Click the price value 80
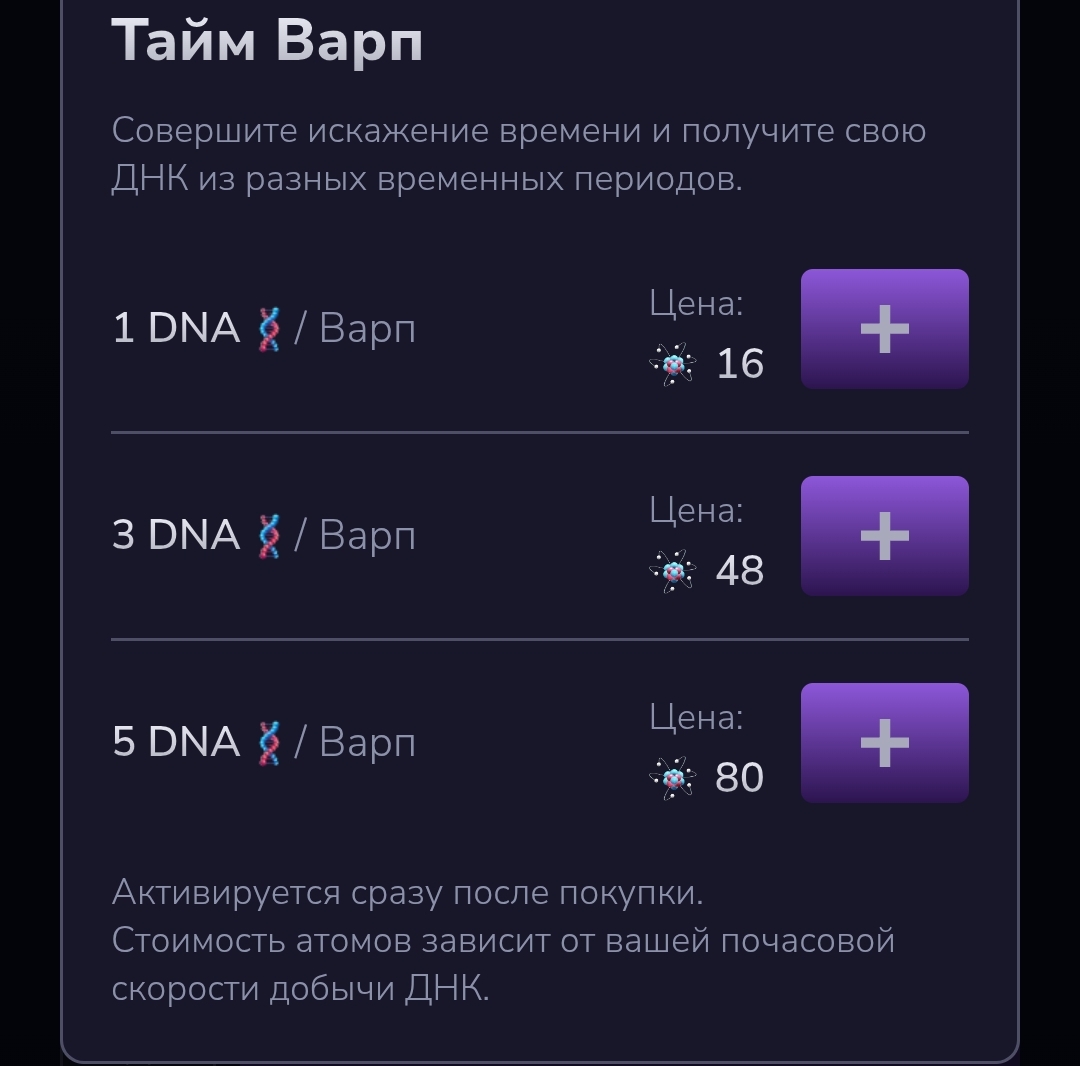 [740, 778]
